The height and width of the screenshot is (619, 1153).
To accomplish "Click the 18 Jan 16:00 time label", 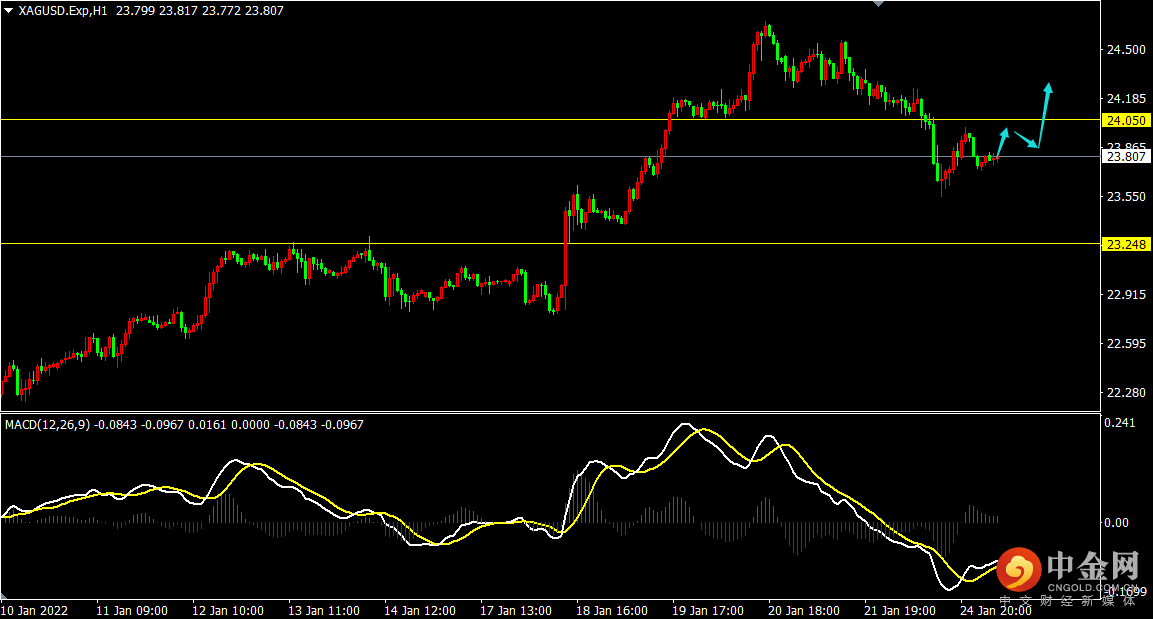I will click(x=612, y=611).
